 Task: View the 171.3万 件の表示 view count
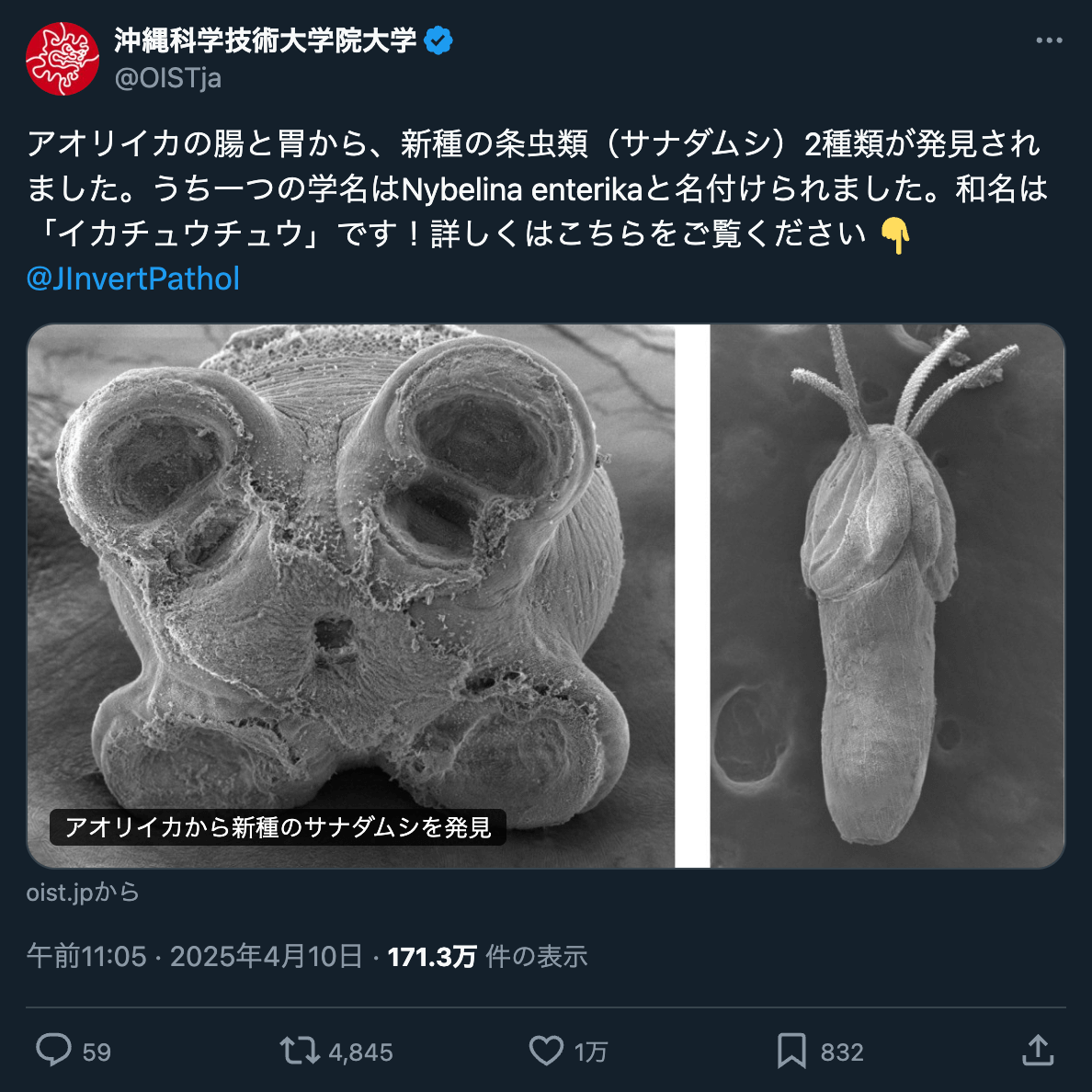tap(487, 956)
